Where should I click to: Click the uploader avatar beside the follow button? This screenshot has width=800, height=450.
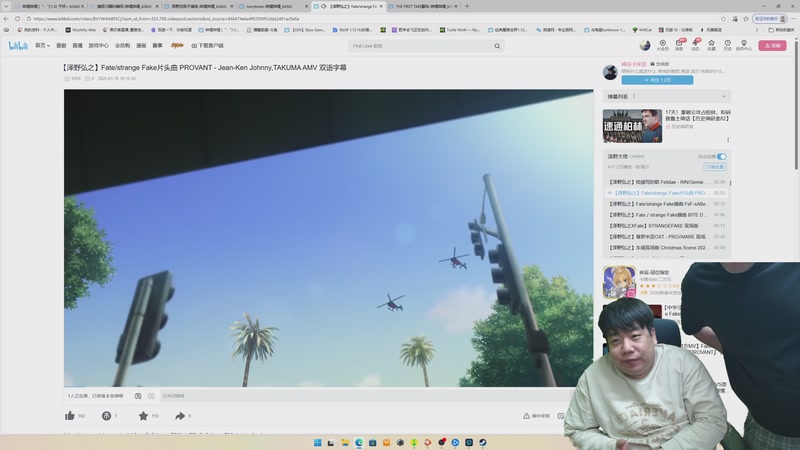click(610, 72)
